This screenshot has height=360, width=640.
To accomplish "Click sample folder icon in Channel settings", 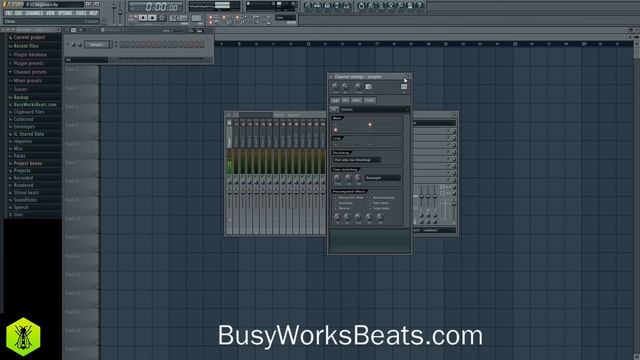I will (x=334, y=109).
